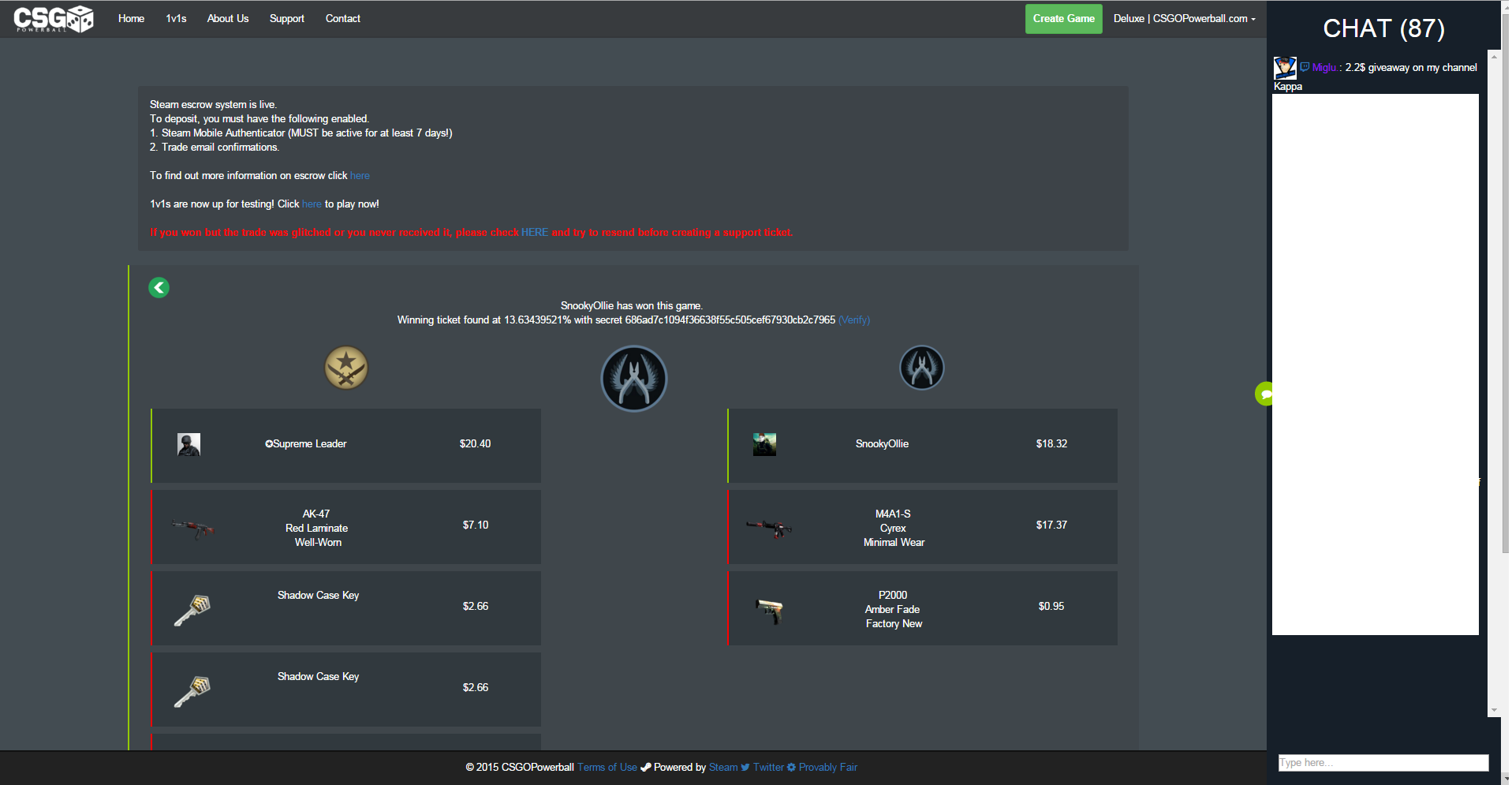Image resolution: width=1512 pixels, height=785 pixels.
Task: Click the first Shadow Case Key icon
Action: [x=192, y=610]
